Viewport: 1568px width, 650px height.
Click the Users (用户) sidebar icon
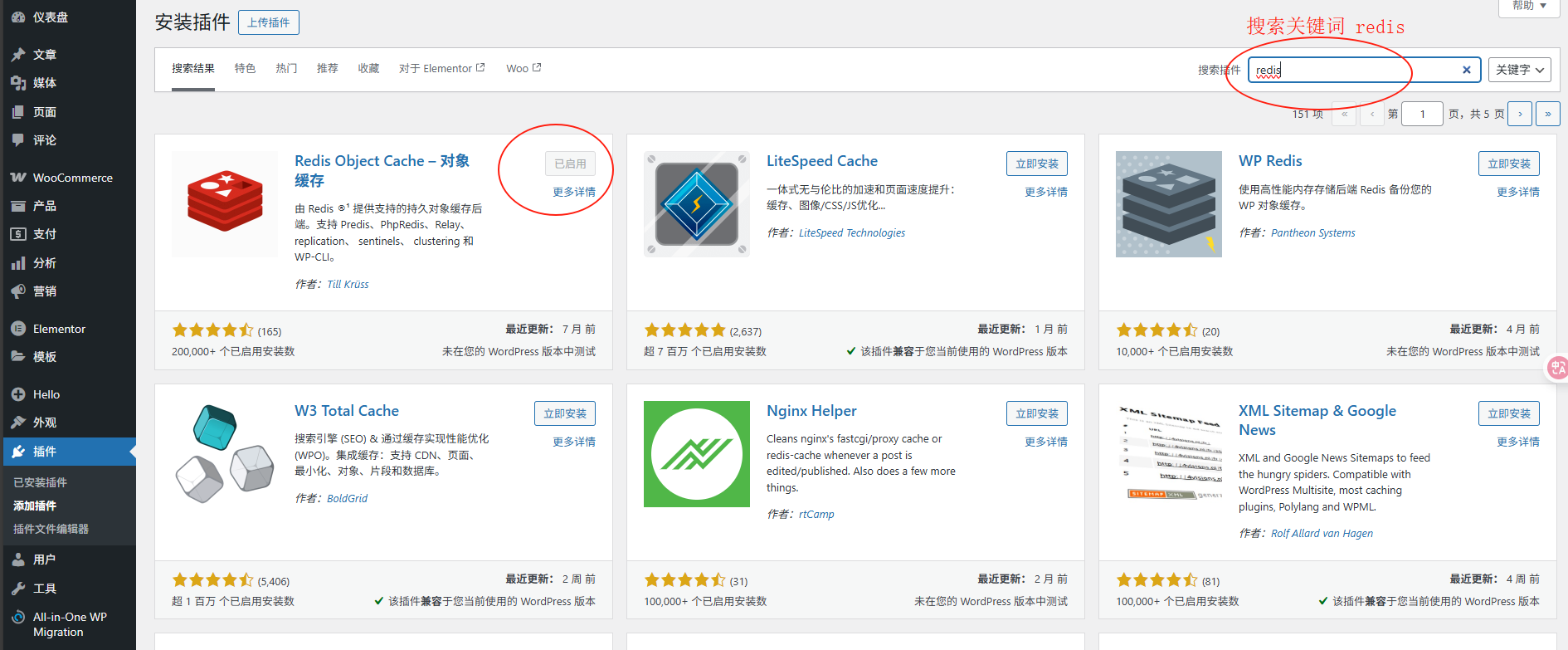coord(18,560)
